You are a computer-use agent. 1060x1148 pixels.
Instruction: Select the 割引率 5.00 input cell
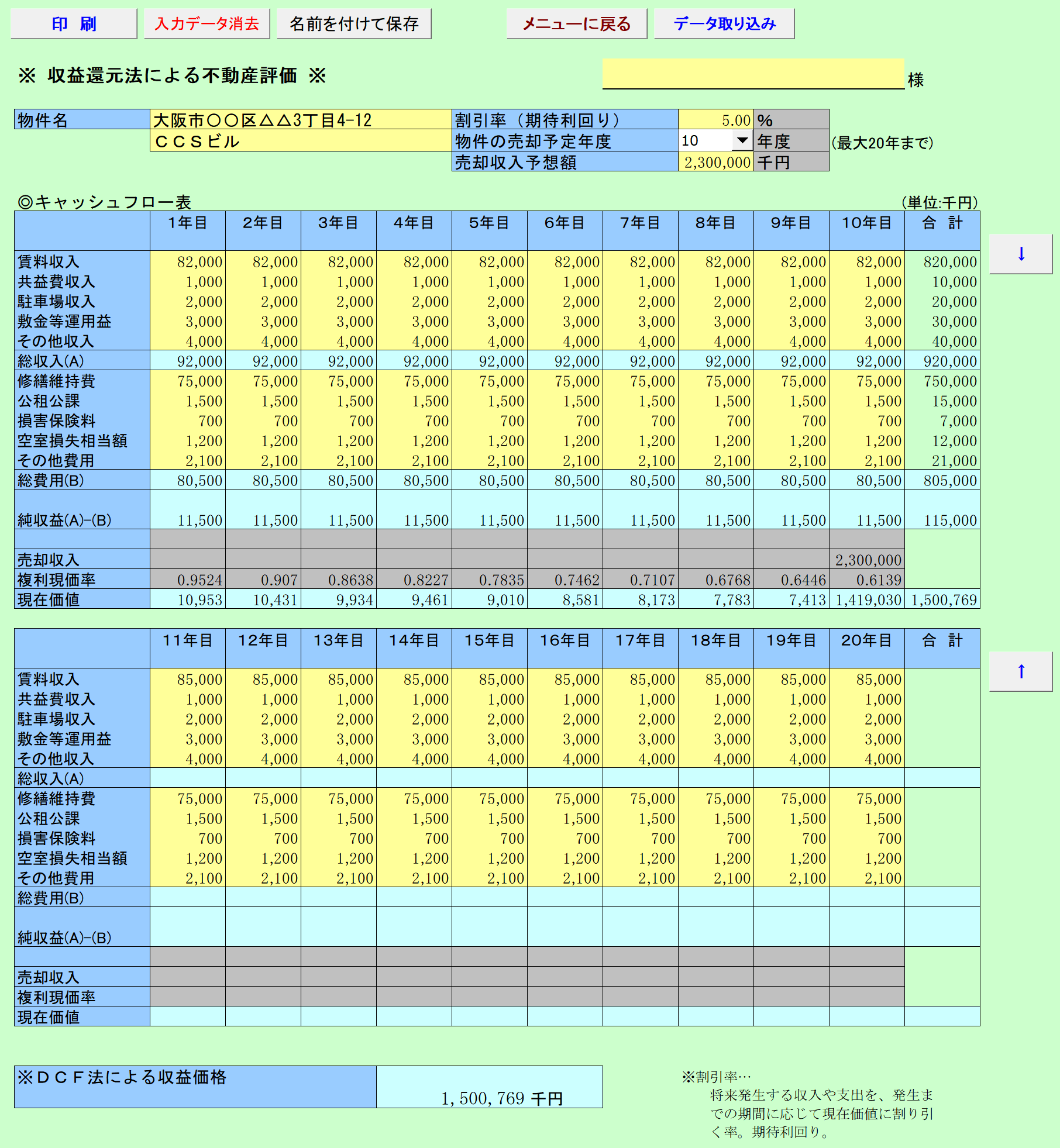(x=716, y=120)
